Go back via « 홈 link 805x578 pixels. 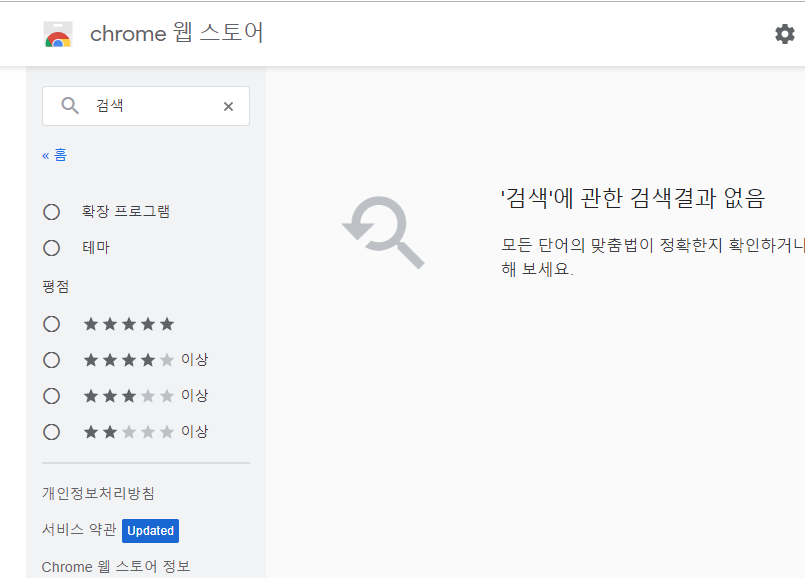pyautogui.click(x=54, y=155)
